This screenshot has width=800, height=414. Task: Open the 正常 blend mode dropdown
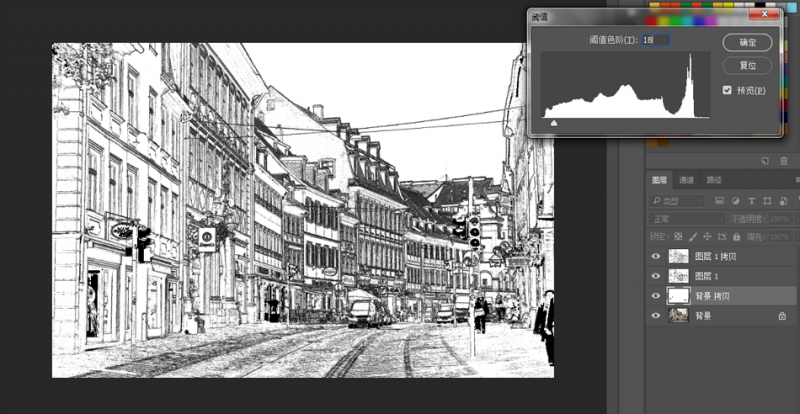point(688,219)
